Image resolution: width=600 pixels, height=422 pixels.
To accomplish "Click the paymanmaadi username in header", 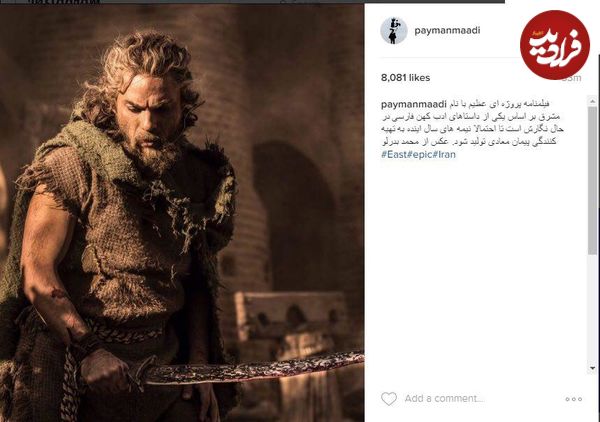I will [x=447, y=31].
